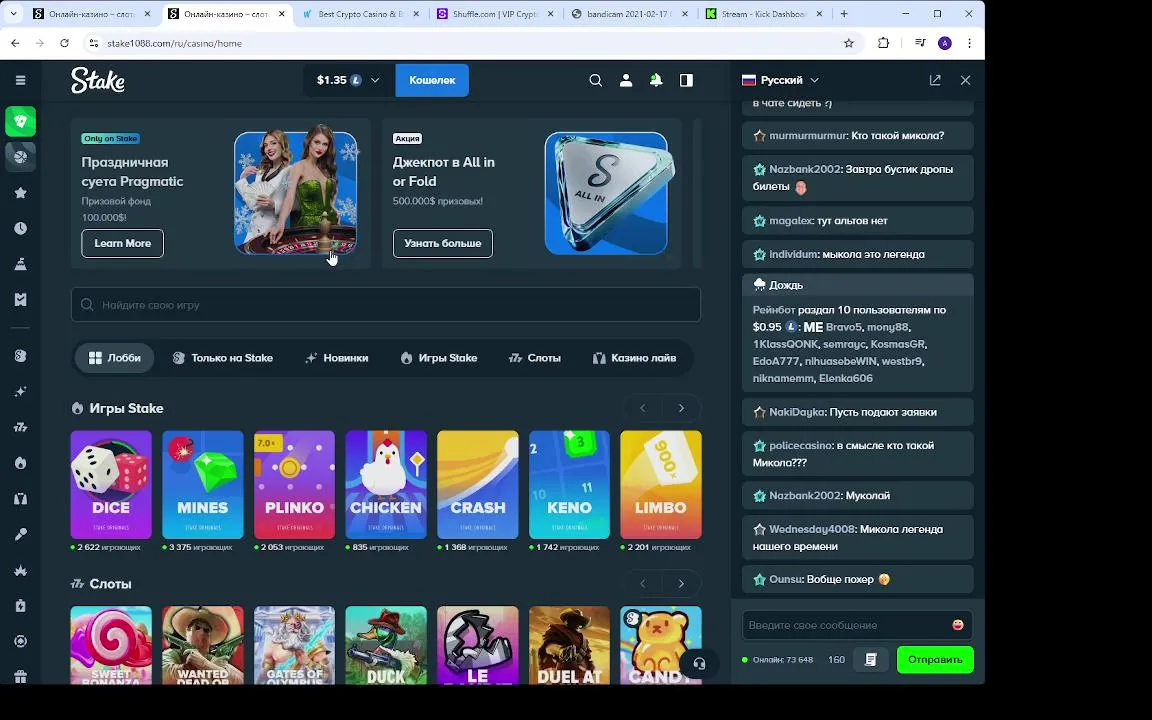This screenshot has height=720, width=1152.
Task: Open the DICE game thumbnail
Action: [x=111, y=485]
